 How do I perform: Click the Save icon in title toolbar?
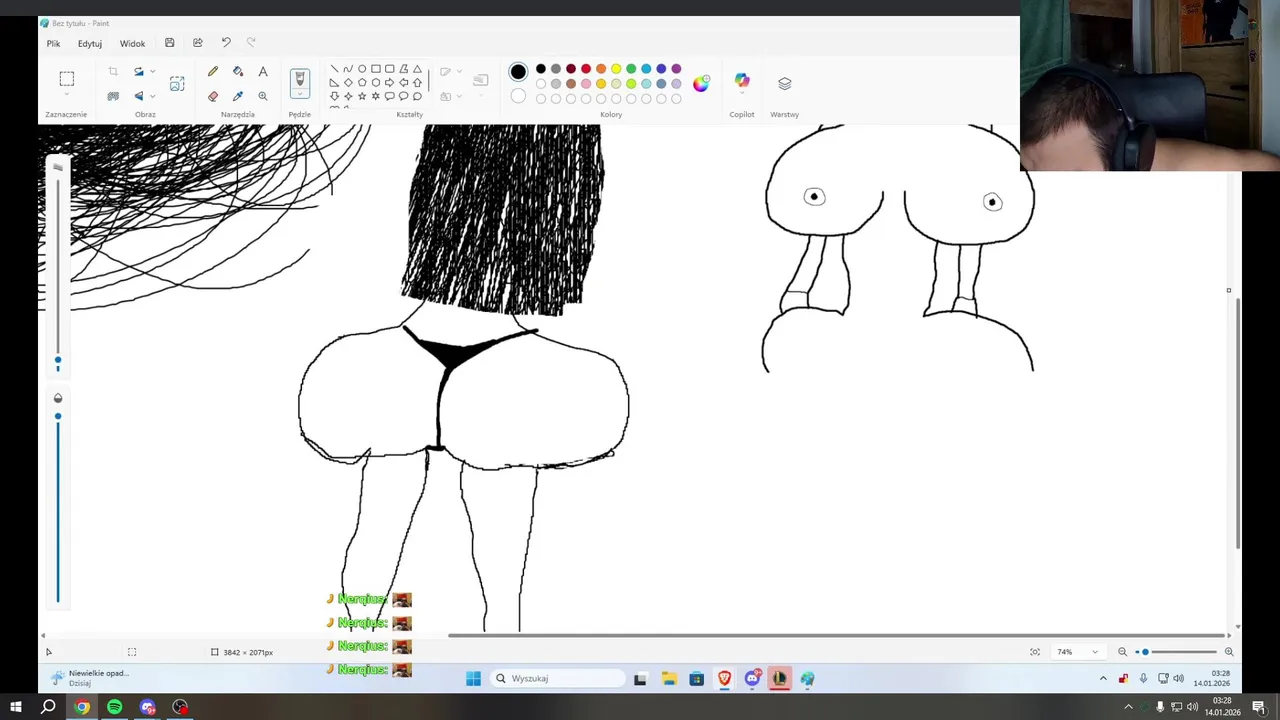(170, 43)
